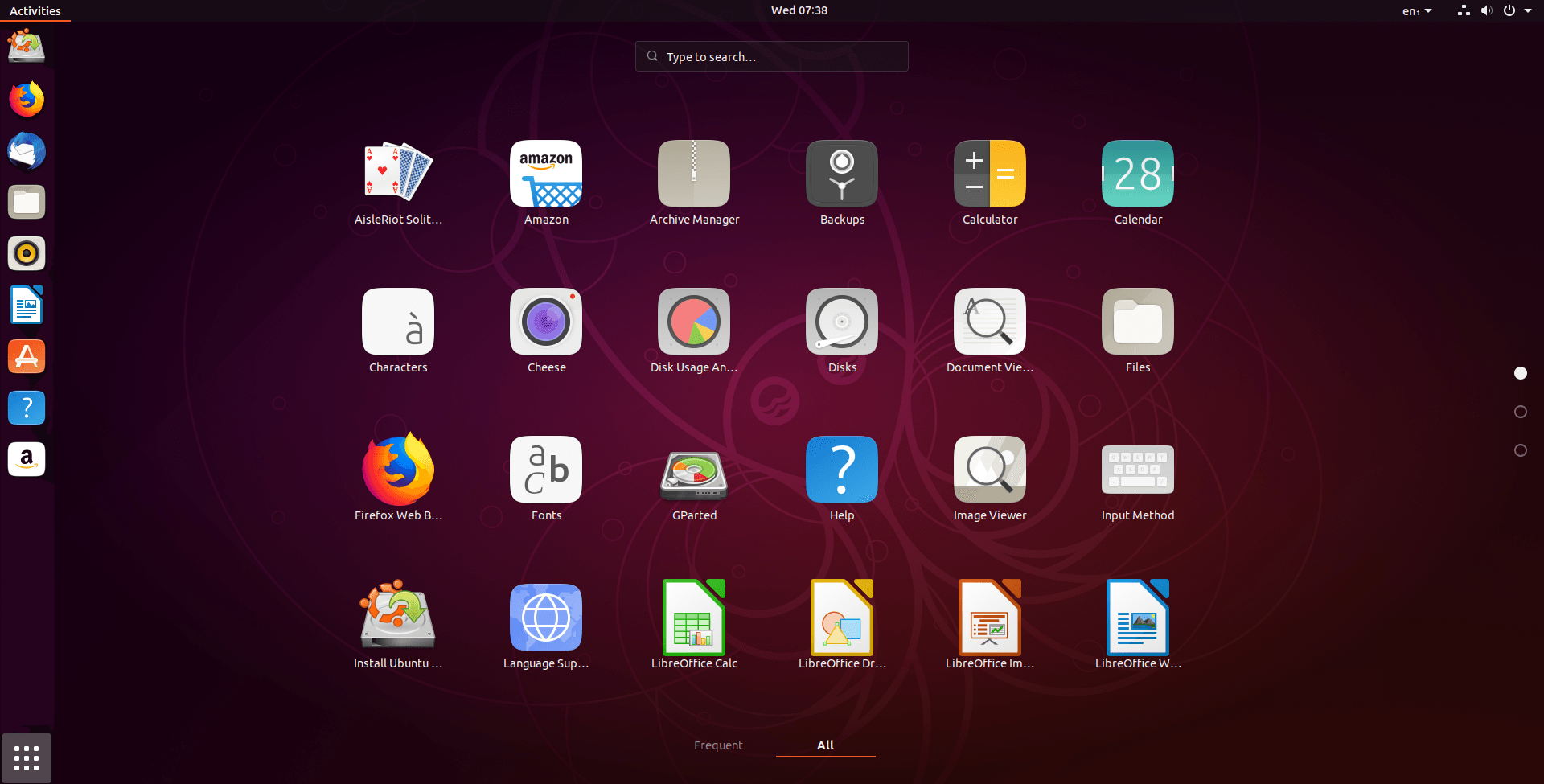
Task: Switch to the Frequent tab
Action: click(718, 745)
